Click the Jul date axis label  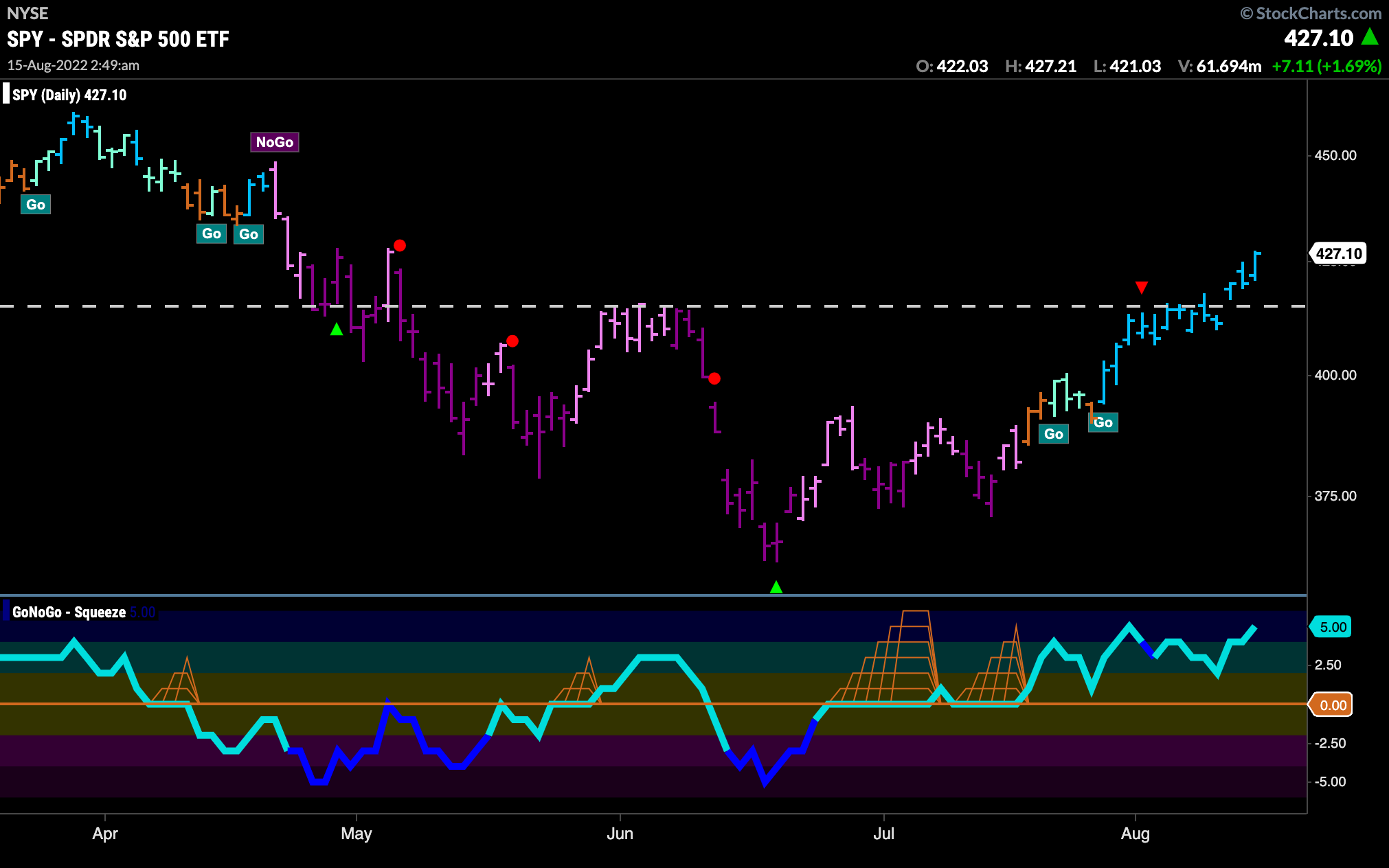click(x=883, y=834)
